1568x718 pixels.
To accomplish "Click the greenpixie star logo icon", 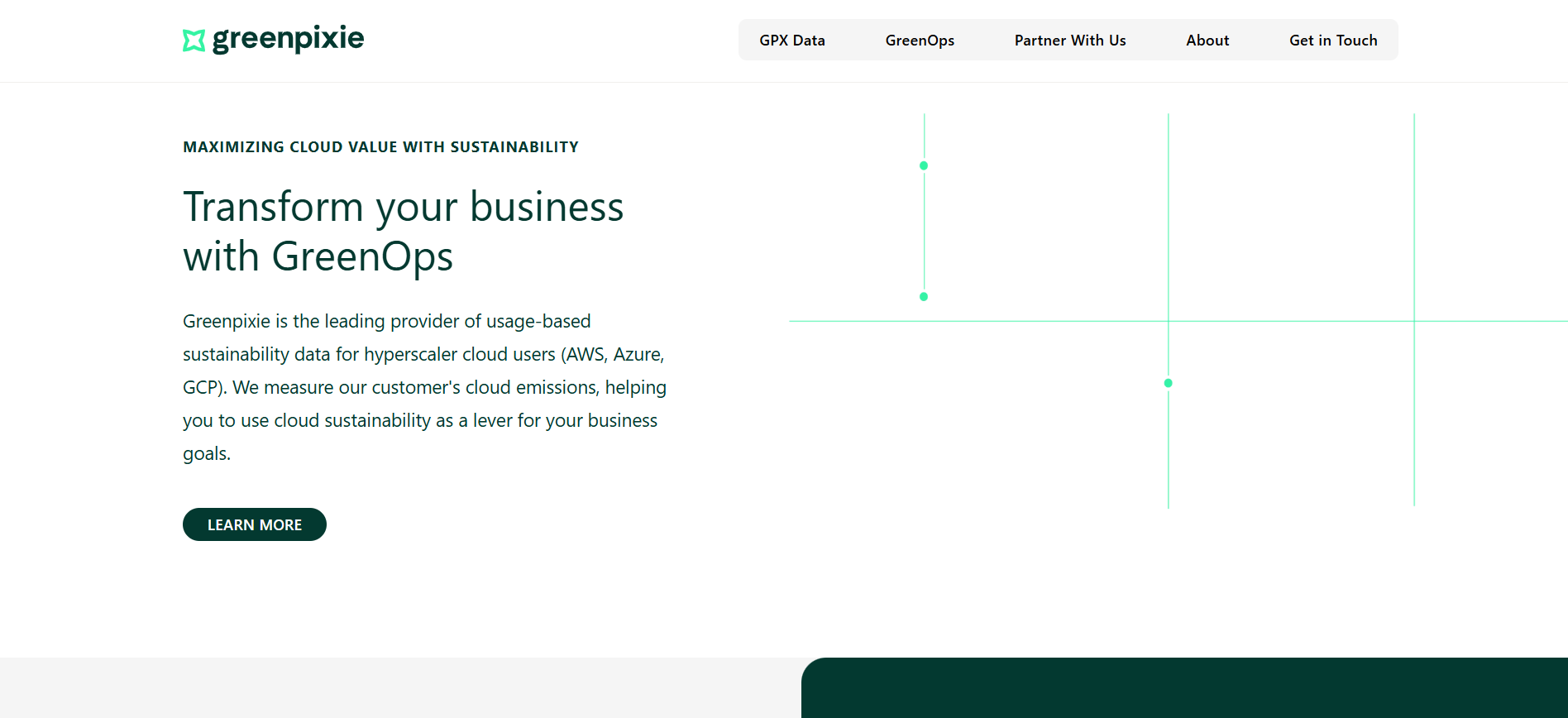I will pos(194,41).
